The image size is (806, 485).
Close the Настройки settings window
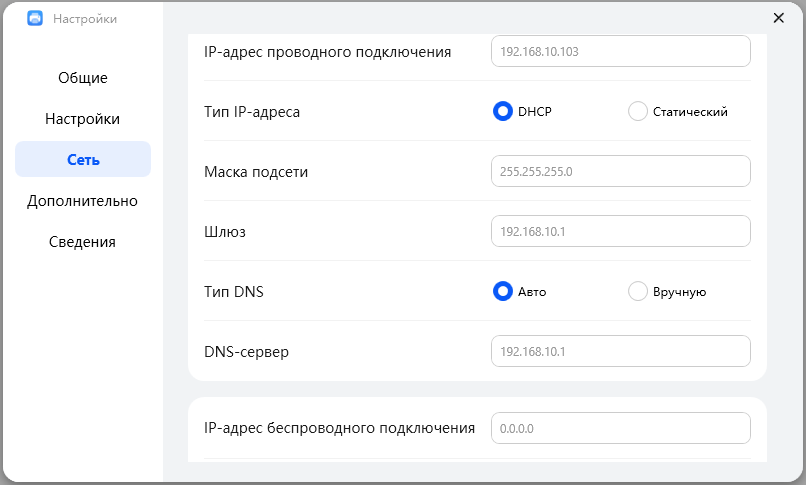click(779, 18)
